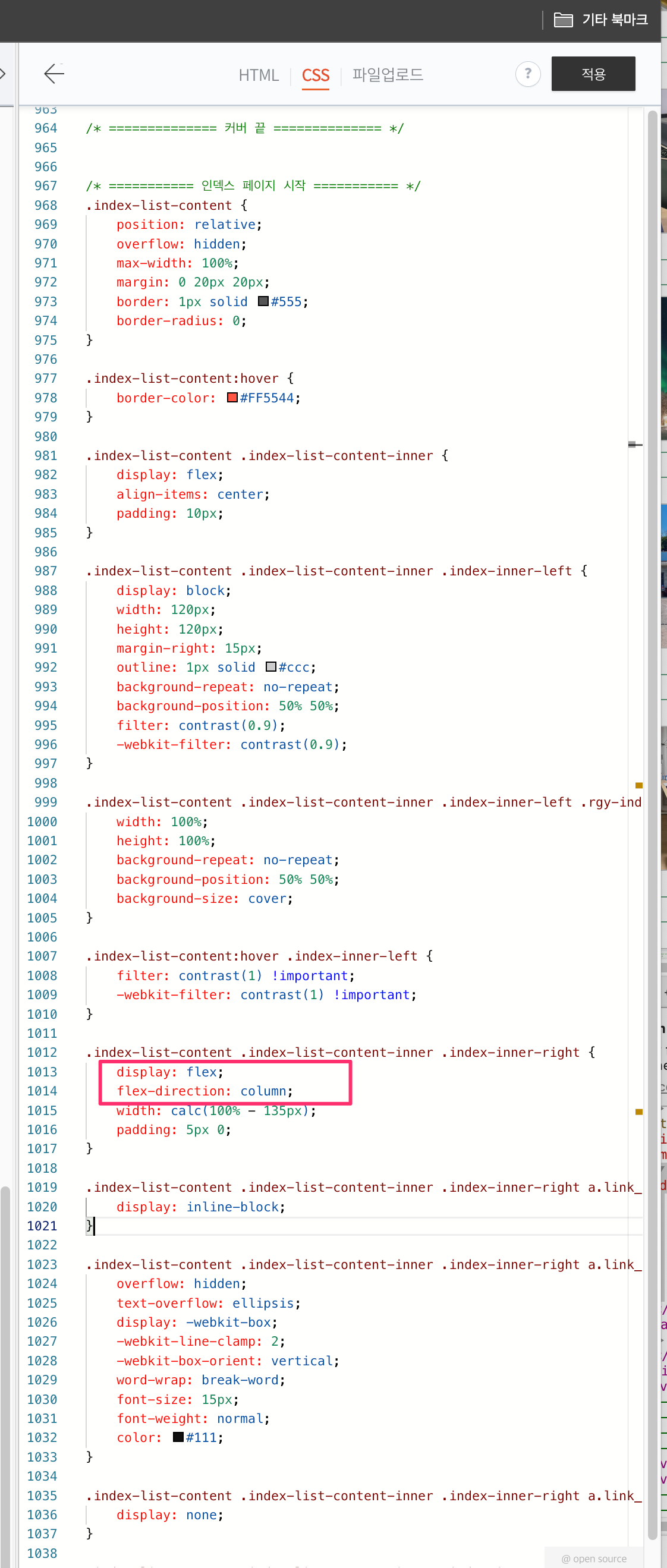Click line number 1021 in gutter
The height and width of the screenshot is (1568, 667).
(42, 1226)
